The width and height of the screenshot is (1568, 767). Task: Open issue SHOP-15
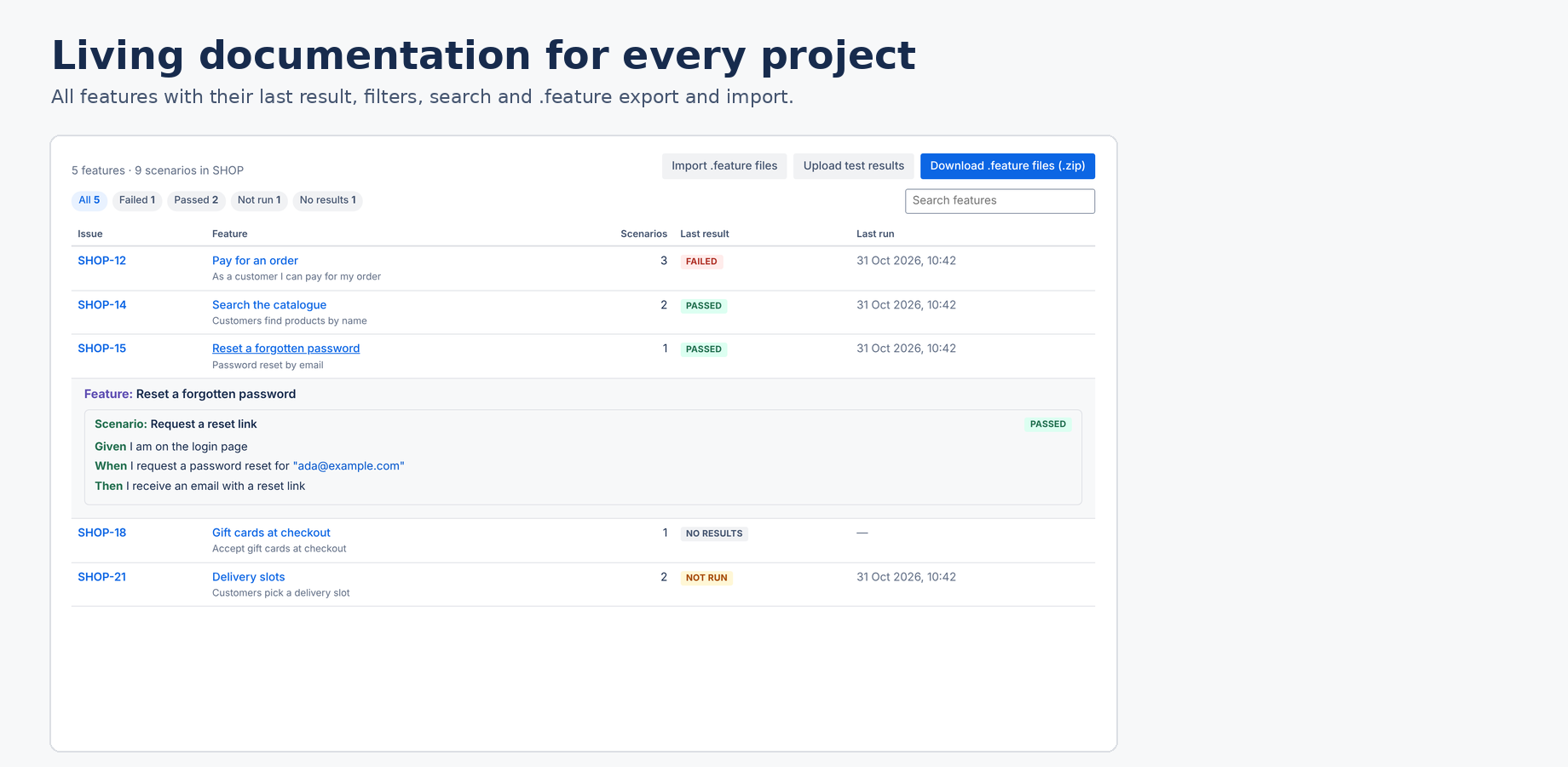[101, 349]
